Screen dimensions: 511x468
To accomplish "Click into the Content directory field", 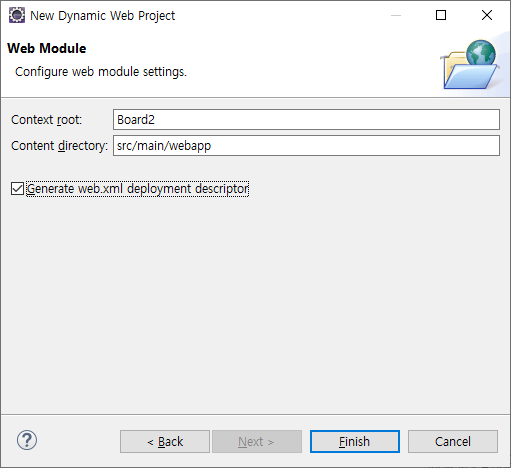I will pyautogui.click(x=306, y=145).
